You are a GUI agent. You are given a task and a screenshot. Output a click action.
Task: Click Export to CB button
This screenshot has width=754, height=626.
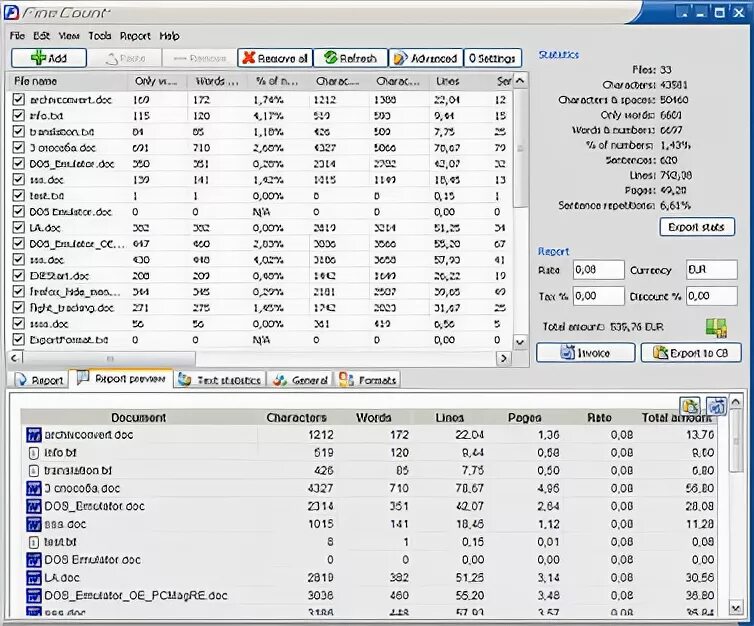691,353
